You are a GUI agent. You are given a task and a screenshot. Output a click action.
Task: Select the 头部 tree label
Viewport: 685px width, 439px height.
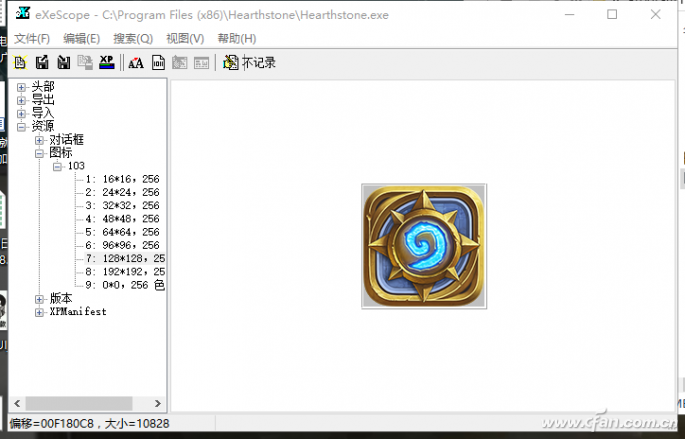coord(43,86)
